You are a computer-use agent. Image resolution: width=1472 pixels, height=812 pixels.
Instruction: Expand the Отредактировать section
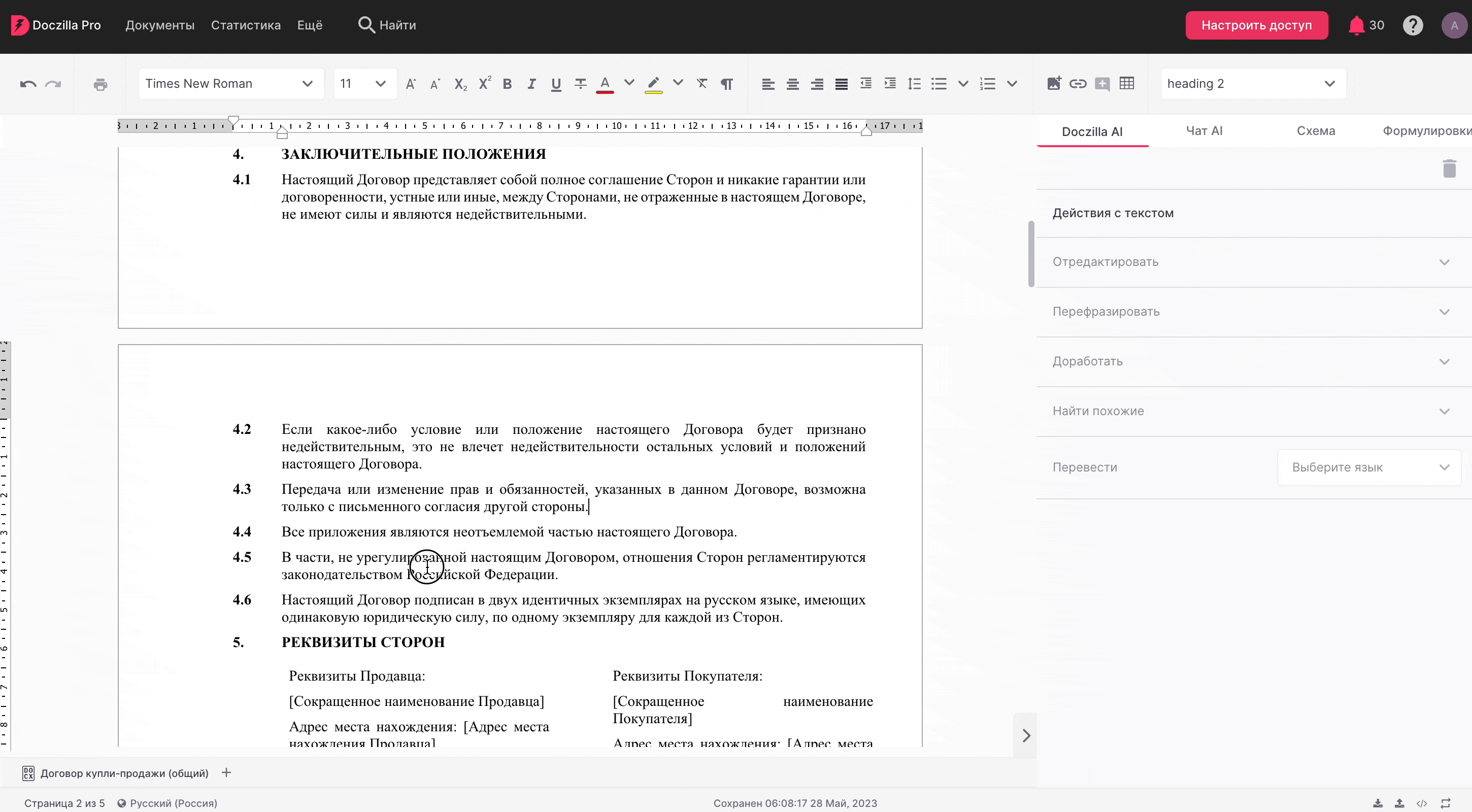[x=1254, y=262]
